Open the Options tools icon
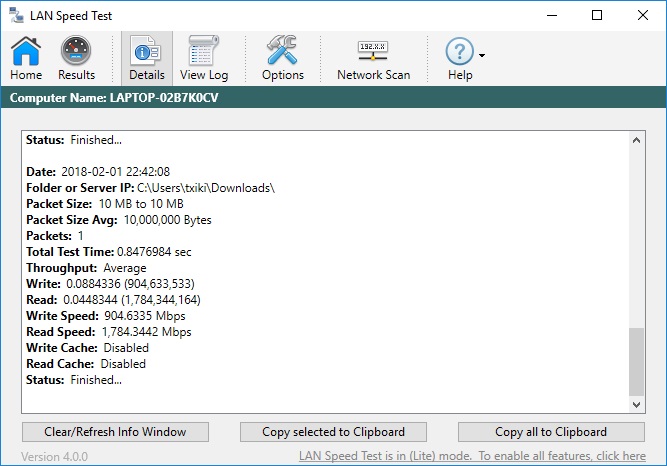The image size is (667, 466). point(282,58)
